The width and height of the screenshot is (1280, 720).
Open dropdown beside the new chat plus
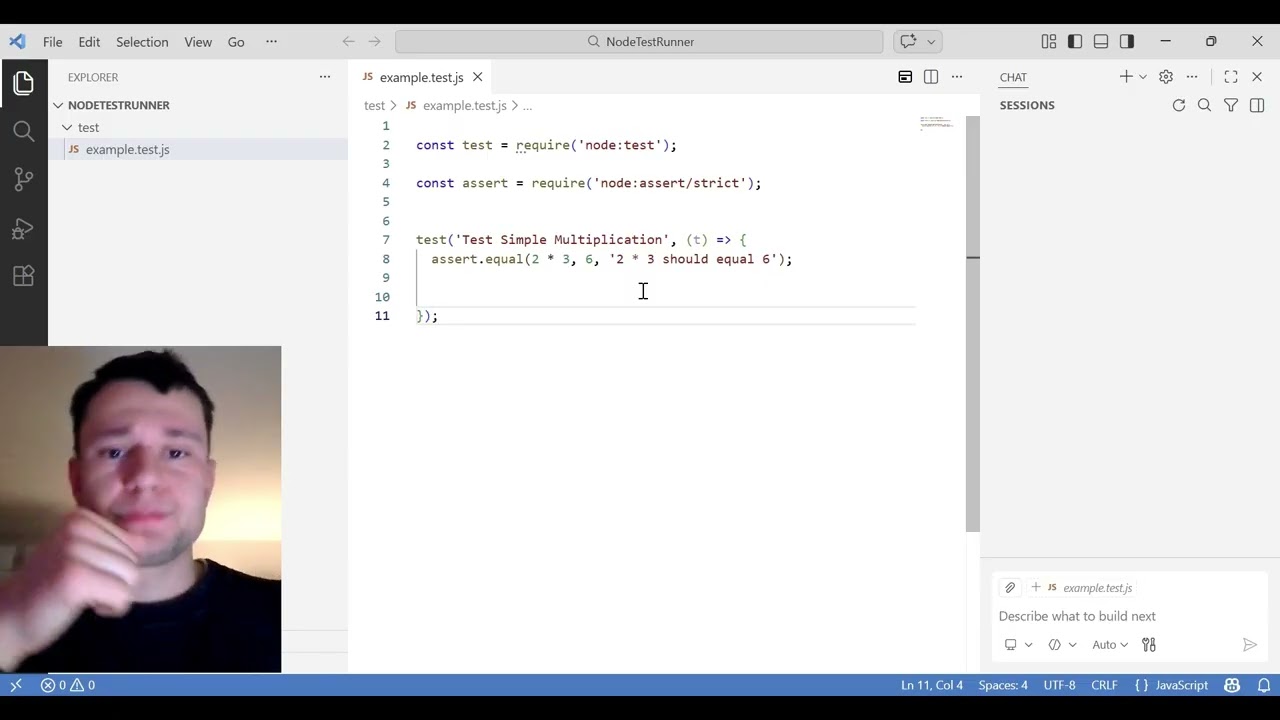click(x=1142, y=77)
